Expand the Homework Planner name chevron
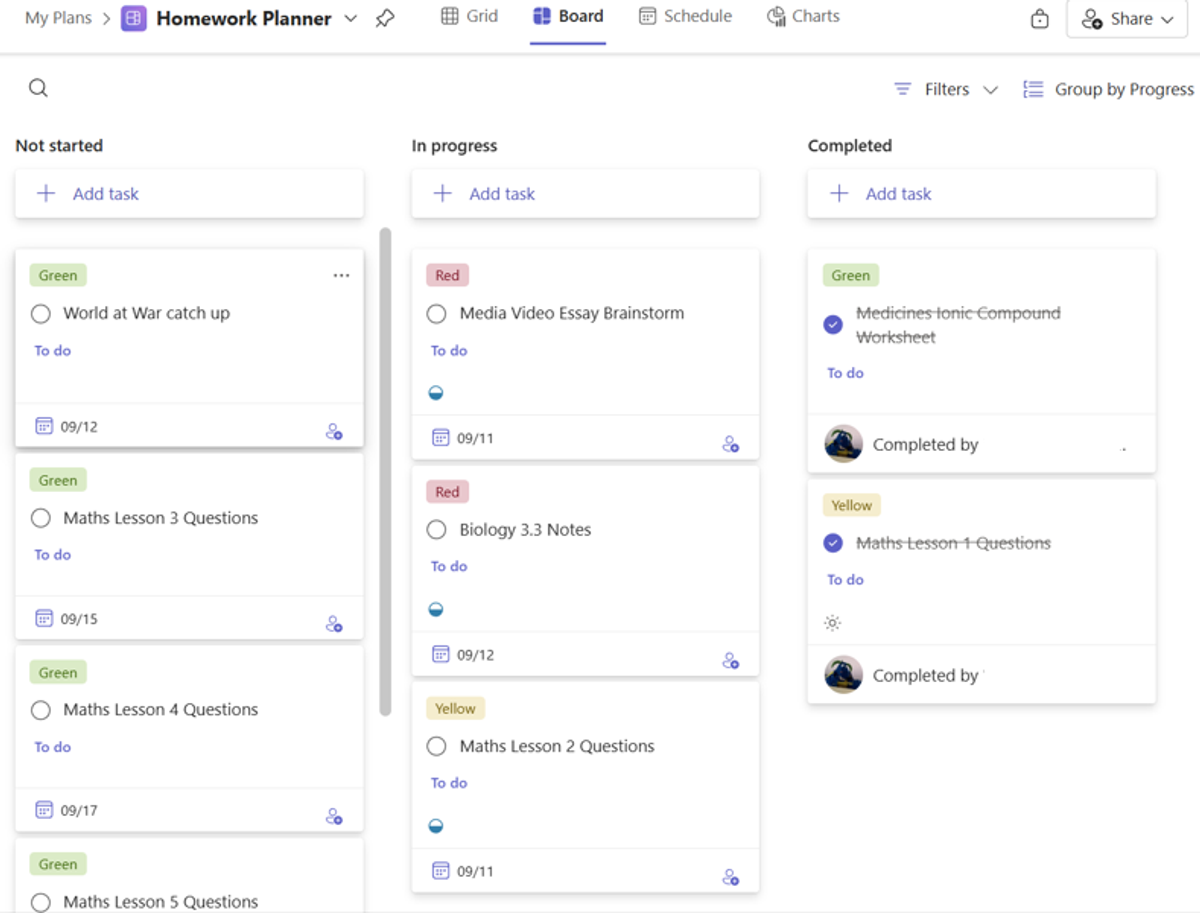Image resolution: width=1200 pixels, height=913 pixels. click(x=350, y=18)
